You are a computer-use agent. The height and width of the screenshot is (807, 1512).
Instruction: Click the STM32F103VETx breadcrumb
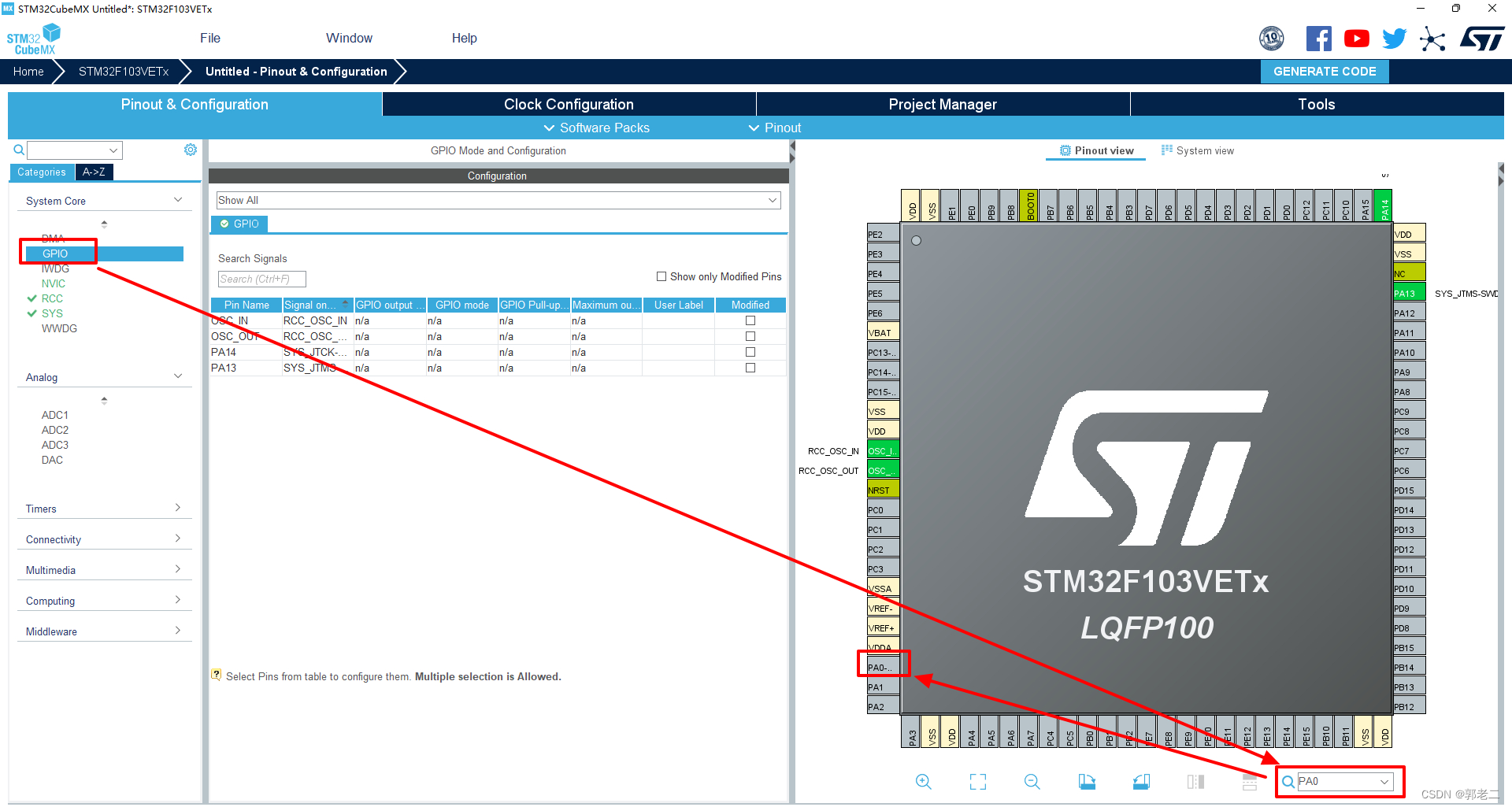coord(124,71)
